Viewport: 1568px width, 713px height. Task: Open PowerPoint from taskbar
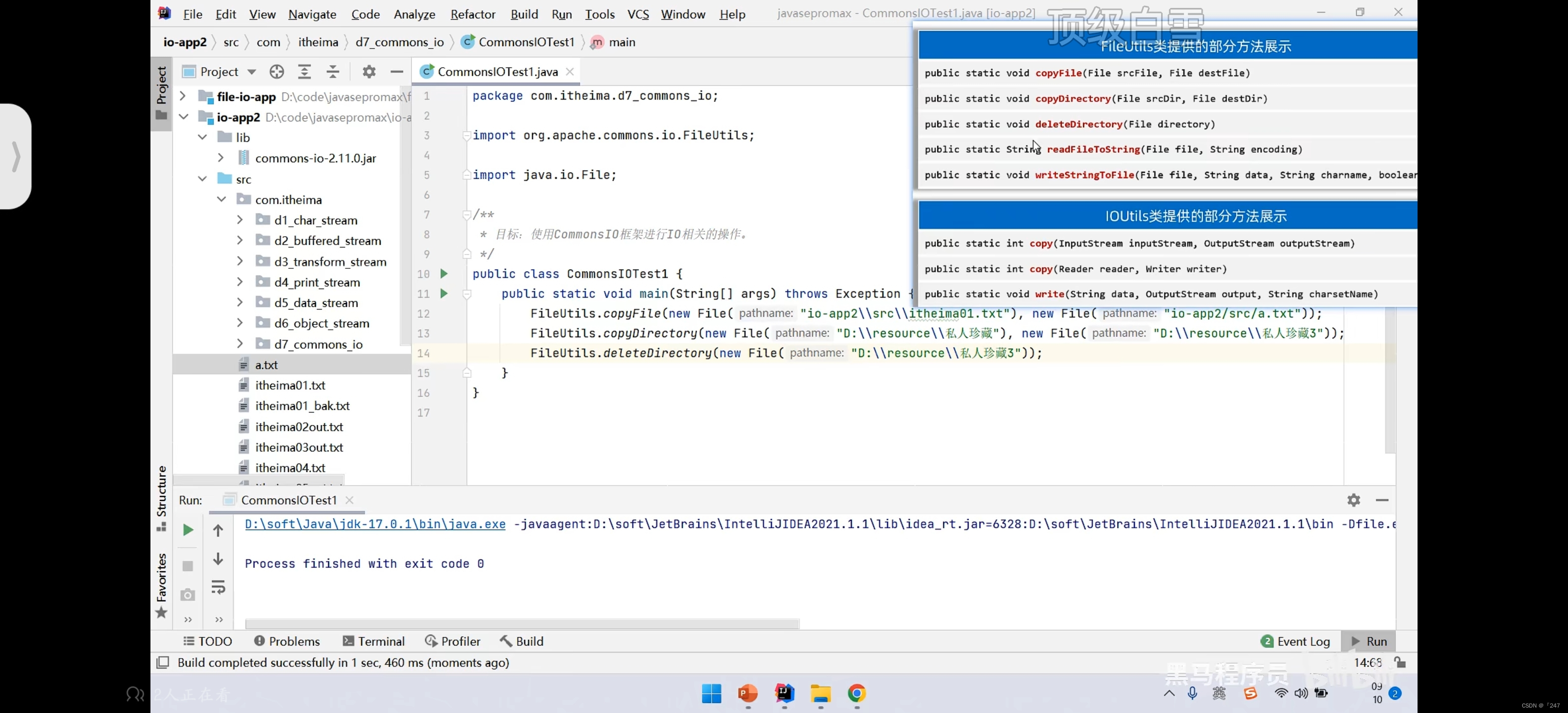coord(747,694)
